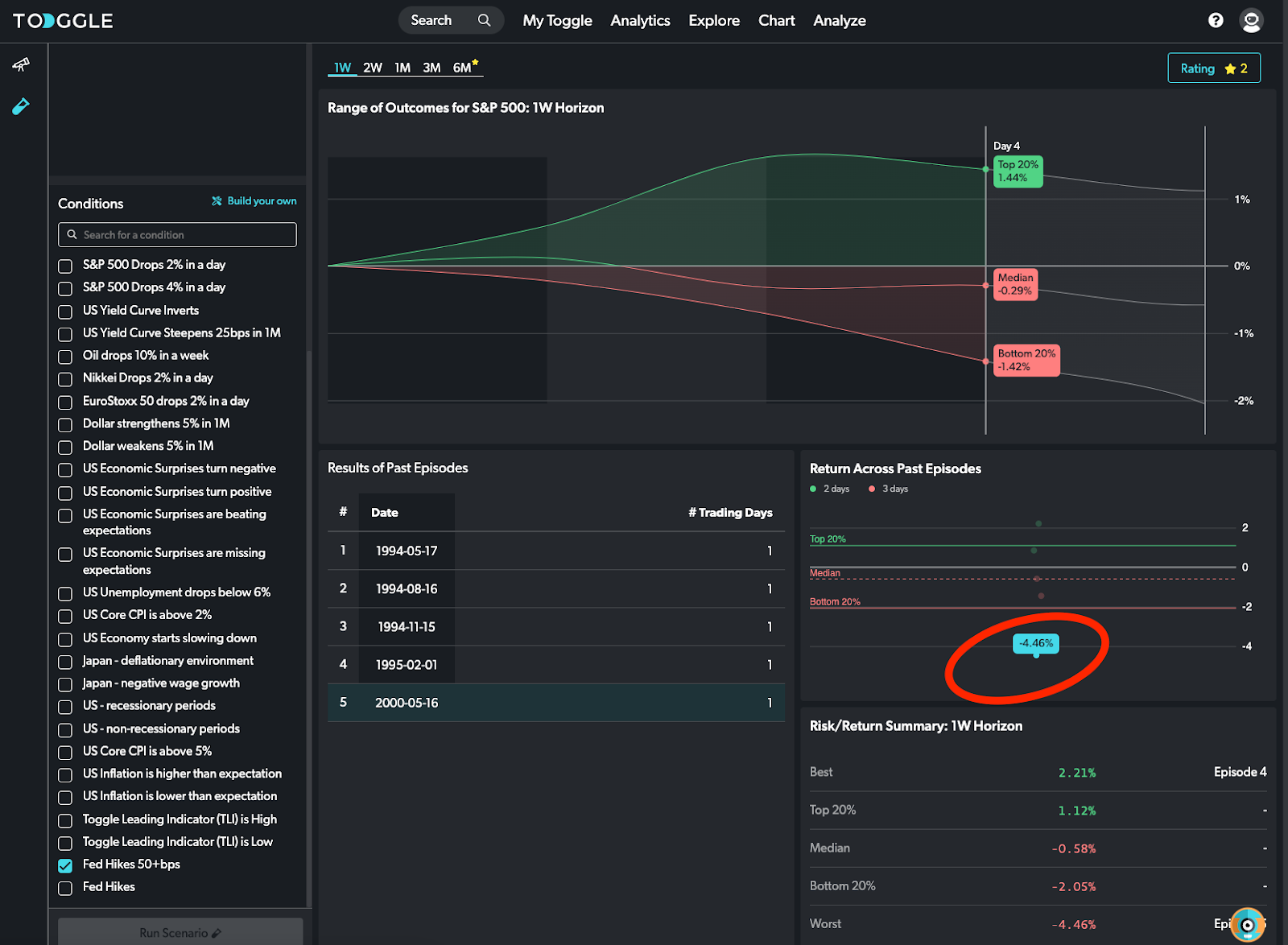
Task: Switch to the 1W horizon tab
Action: pos(342,68)
